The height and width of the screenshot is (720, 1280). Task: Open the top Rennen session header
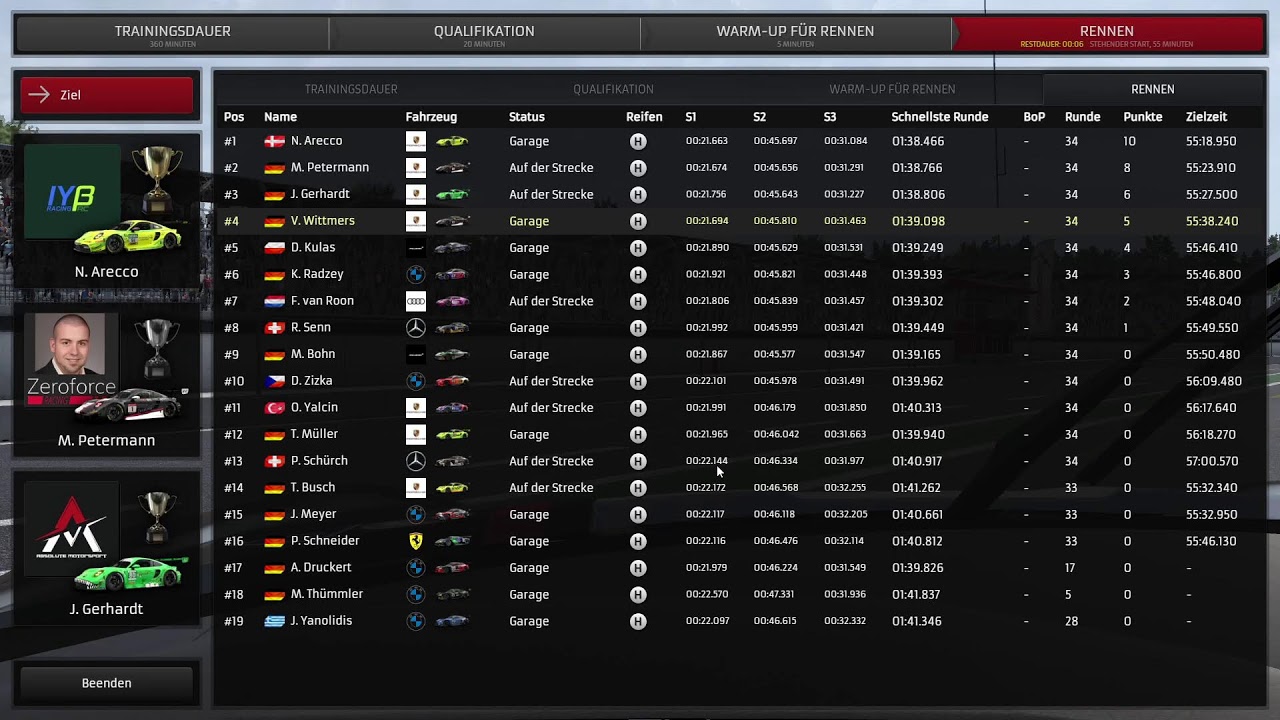1107,34
